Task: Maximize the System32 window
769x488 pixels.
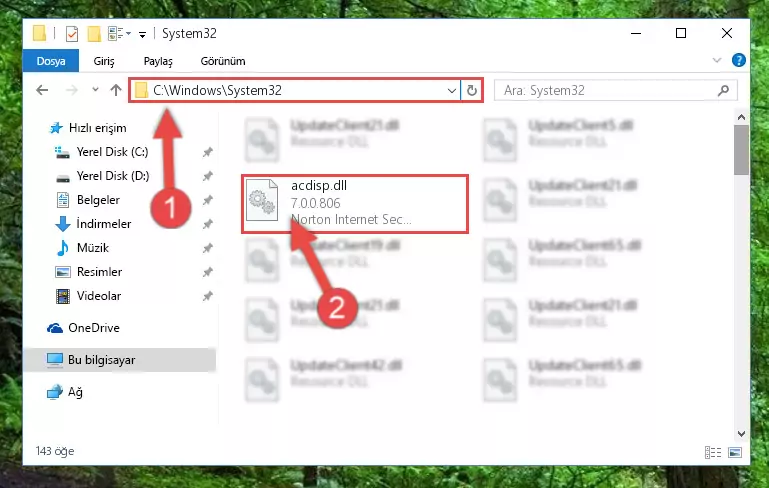Action: click(681, 33)
